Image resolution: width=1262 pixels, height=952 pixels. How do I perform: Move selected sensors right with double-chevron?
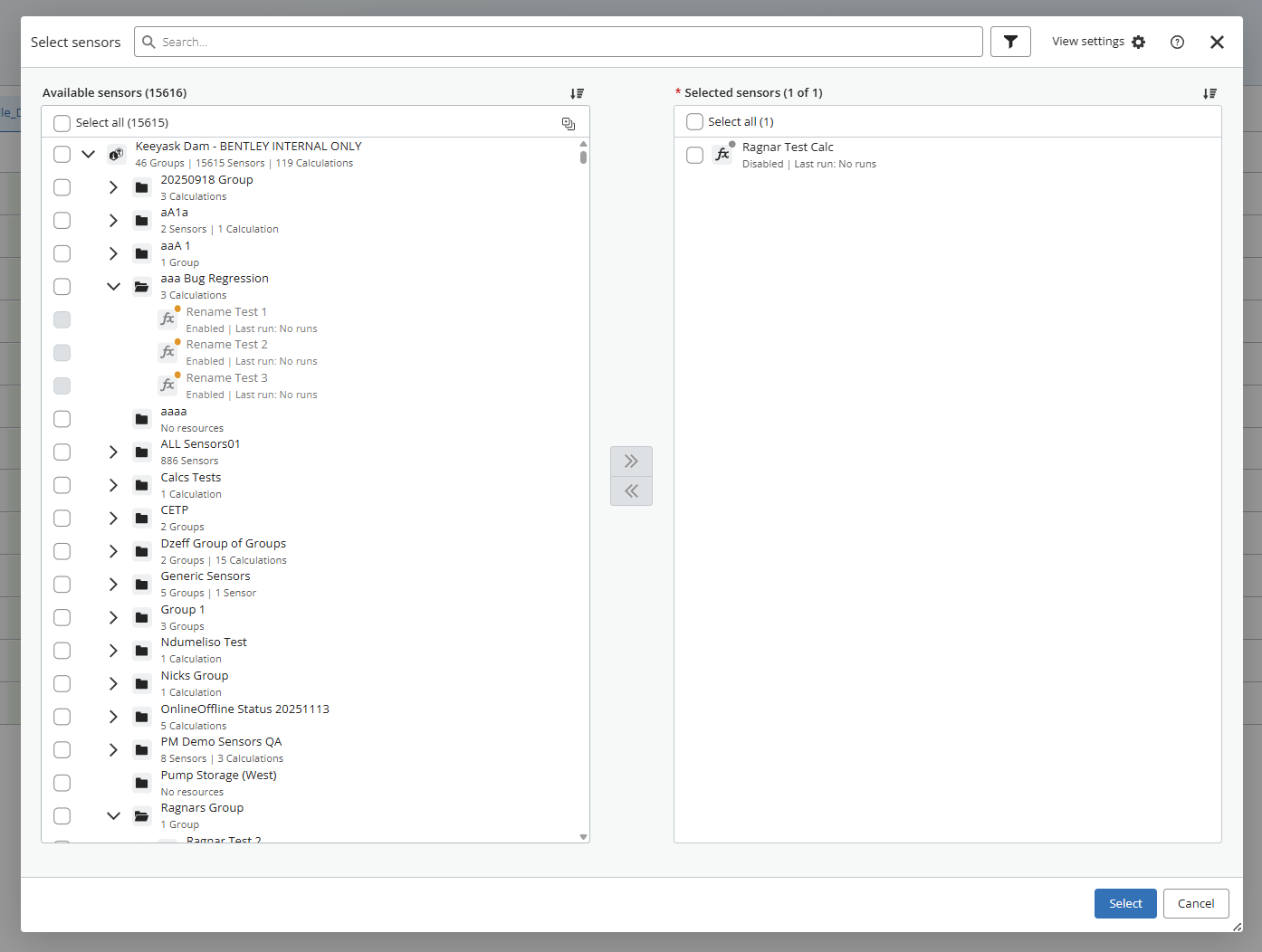point(631,462)
